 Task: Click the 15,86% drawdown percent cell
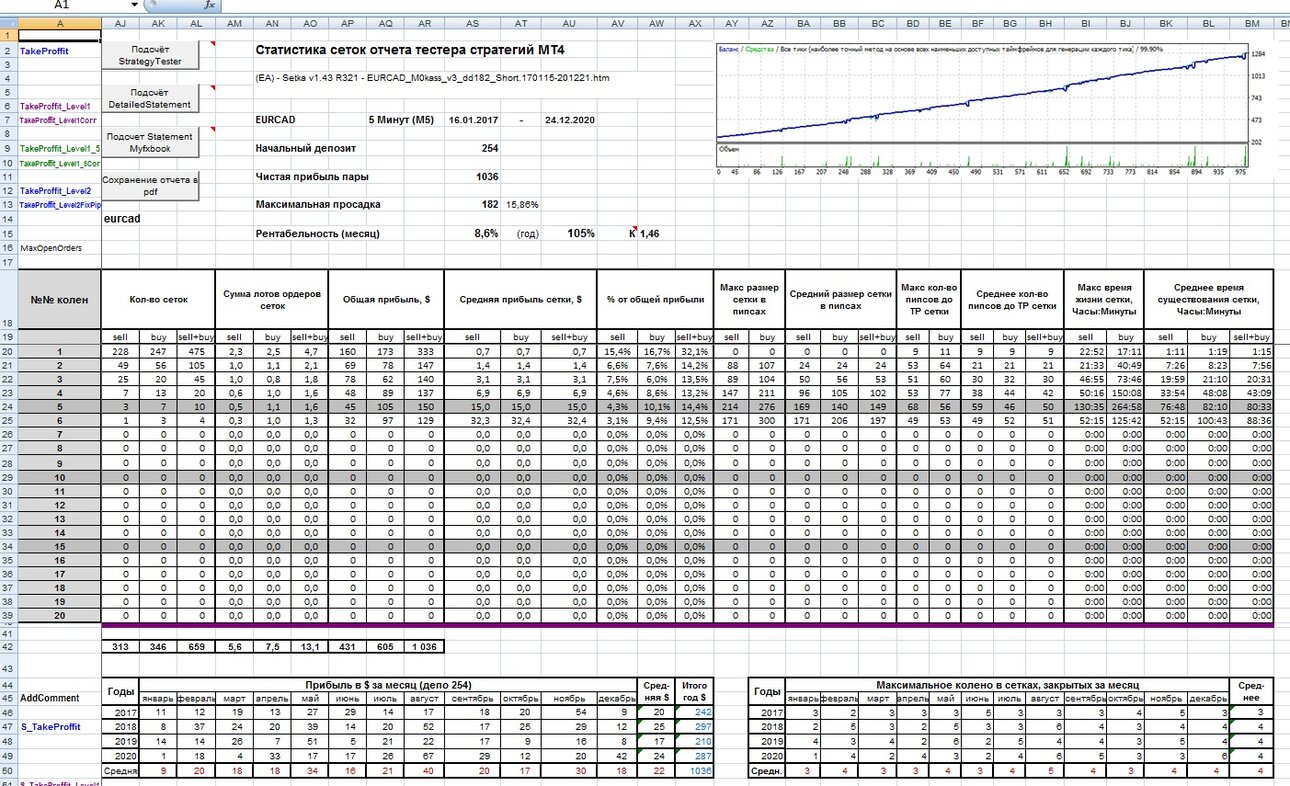pos(523,204)
